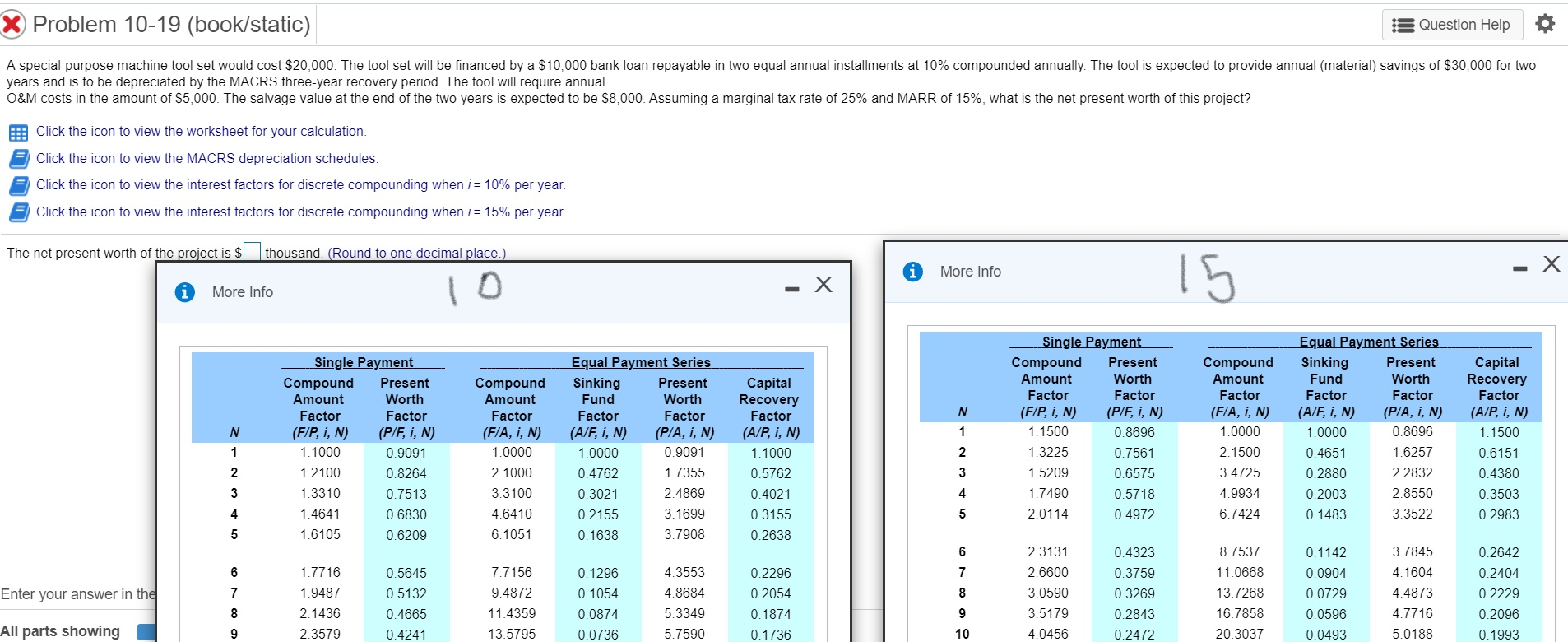Open the Question Help menu
The width and height of the screenshot is (1568, 642).
(x=1453, y=25)
